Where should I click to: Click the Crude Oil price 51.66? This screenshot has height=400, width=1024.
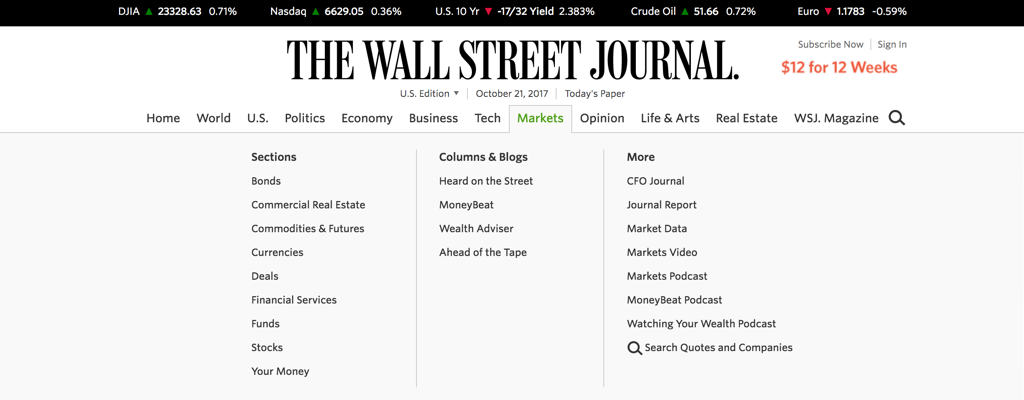[707, 11]
